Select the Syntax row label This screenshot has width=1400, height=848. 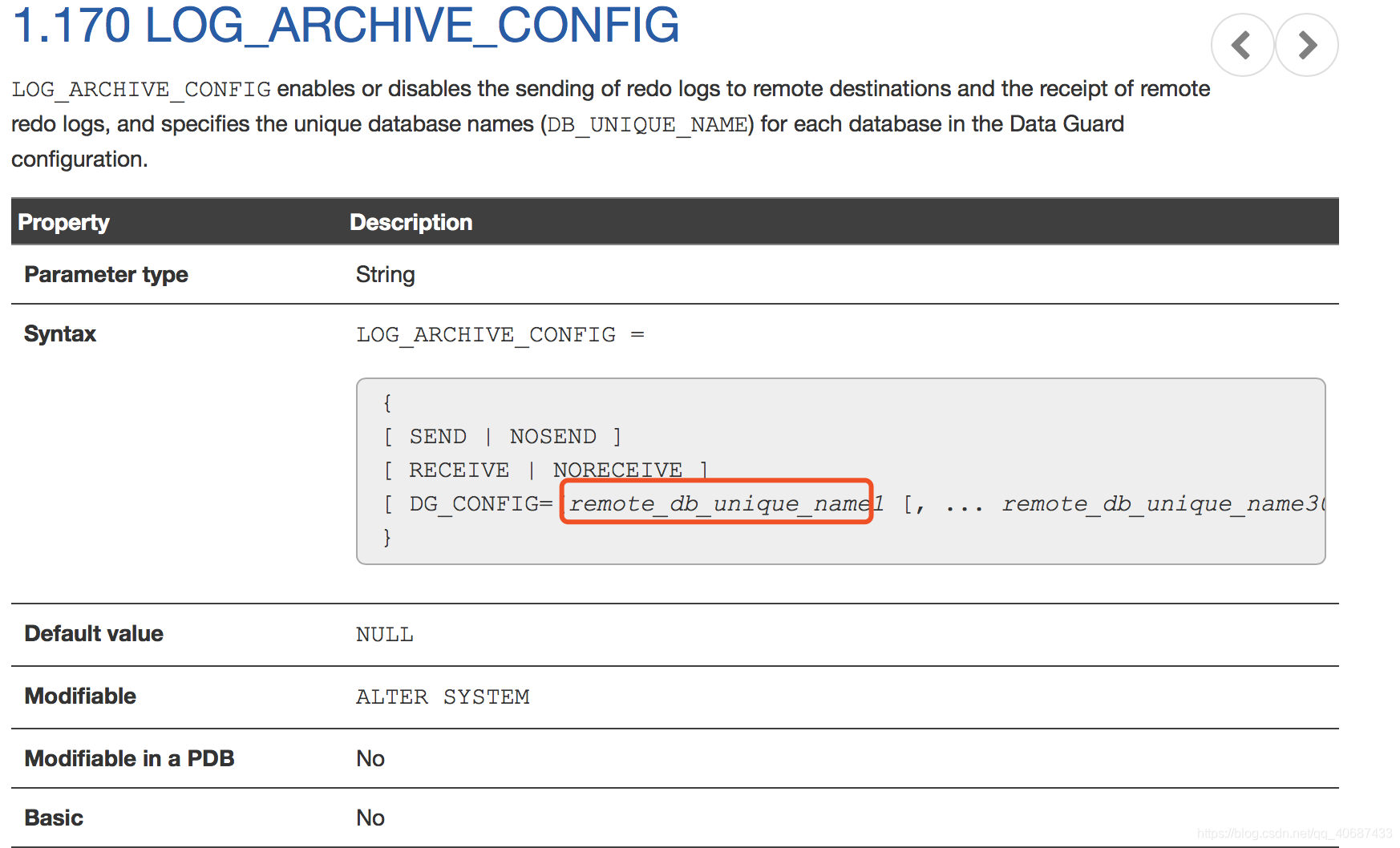59,333
